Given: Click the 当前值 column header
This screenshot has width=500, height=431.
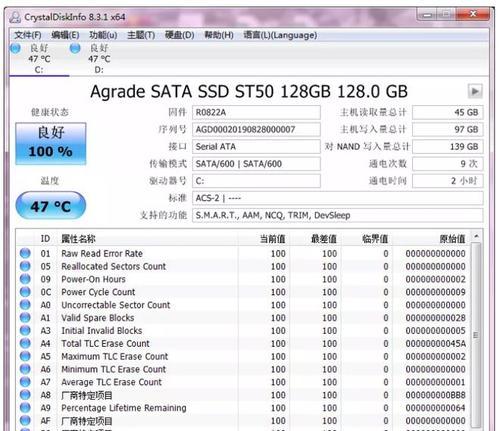Looking at the screenshot, I should pyautogui.click(x=272, y=239).
